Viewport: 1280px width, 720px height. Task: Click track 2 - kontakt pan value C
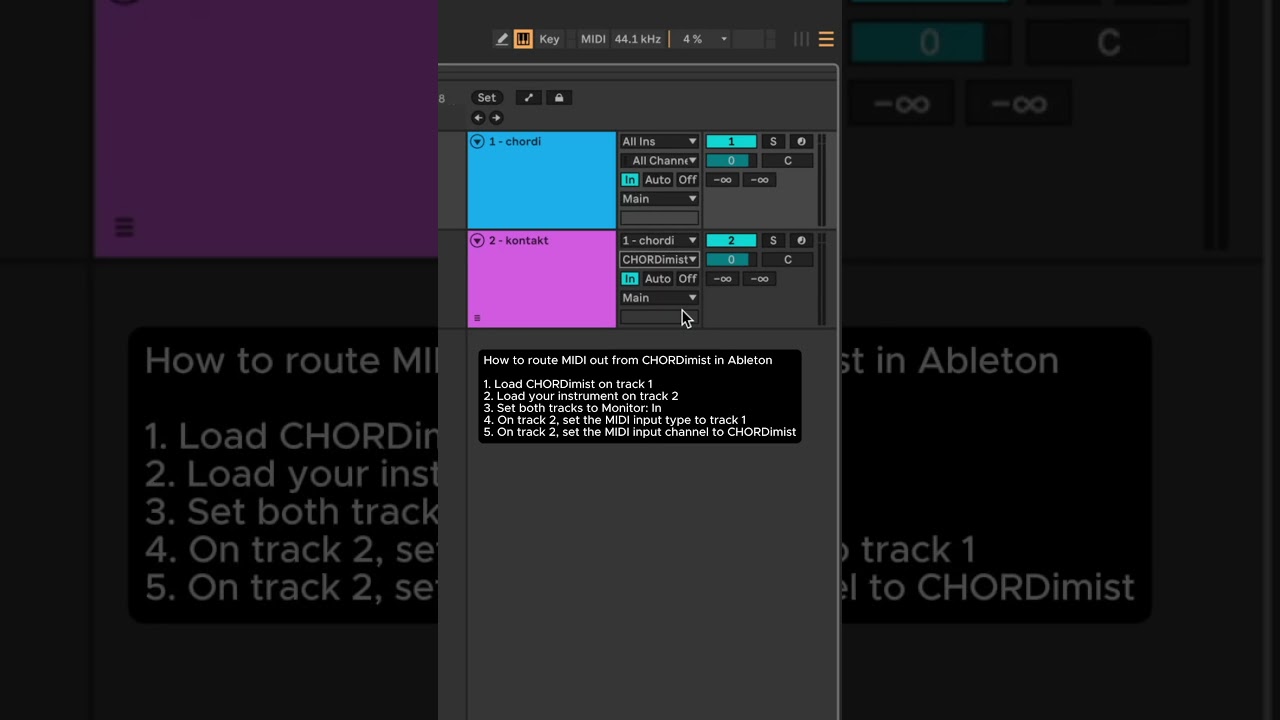[788, 260]
